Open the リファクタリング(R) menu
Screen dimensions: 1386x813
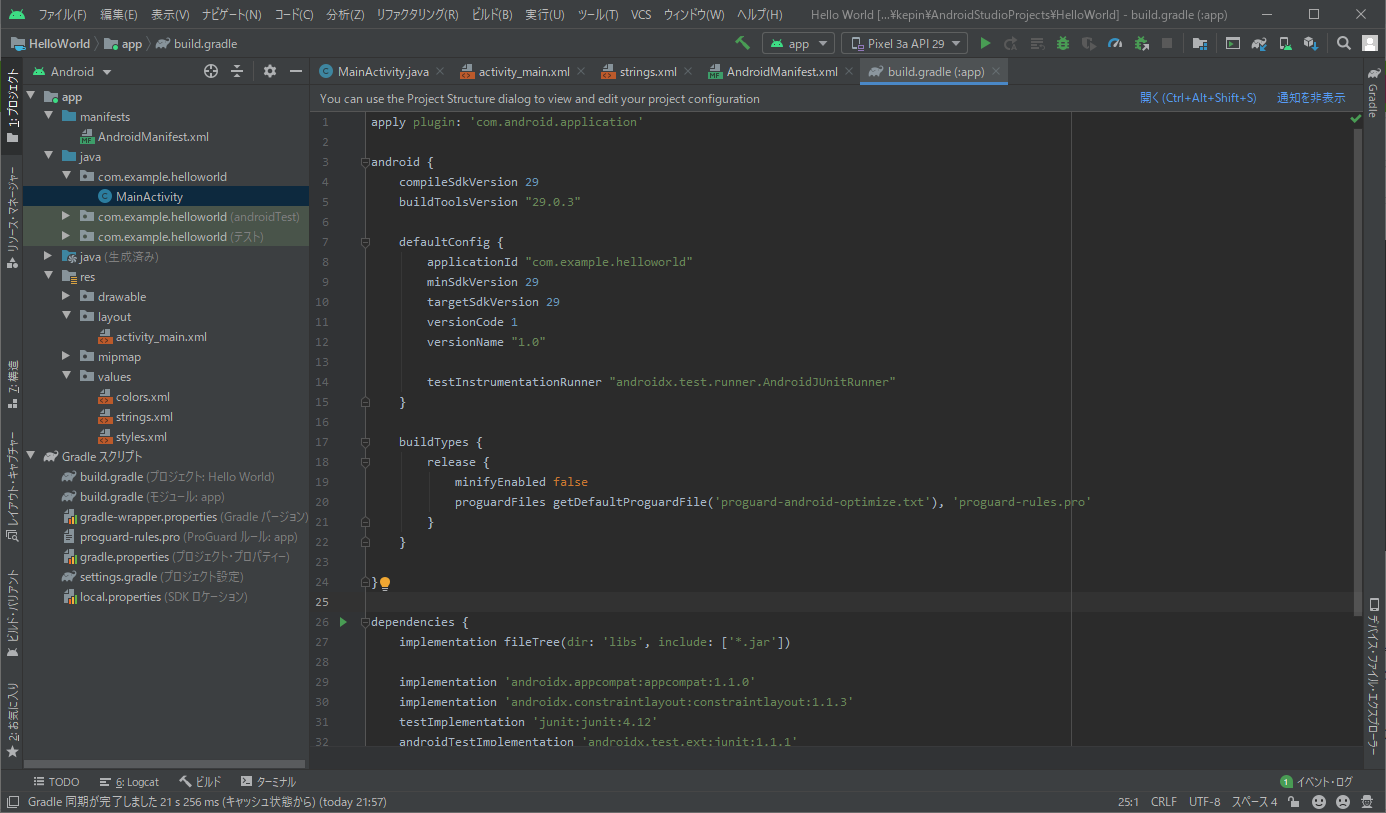(x=417, y=15)
